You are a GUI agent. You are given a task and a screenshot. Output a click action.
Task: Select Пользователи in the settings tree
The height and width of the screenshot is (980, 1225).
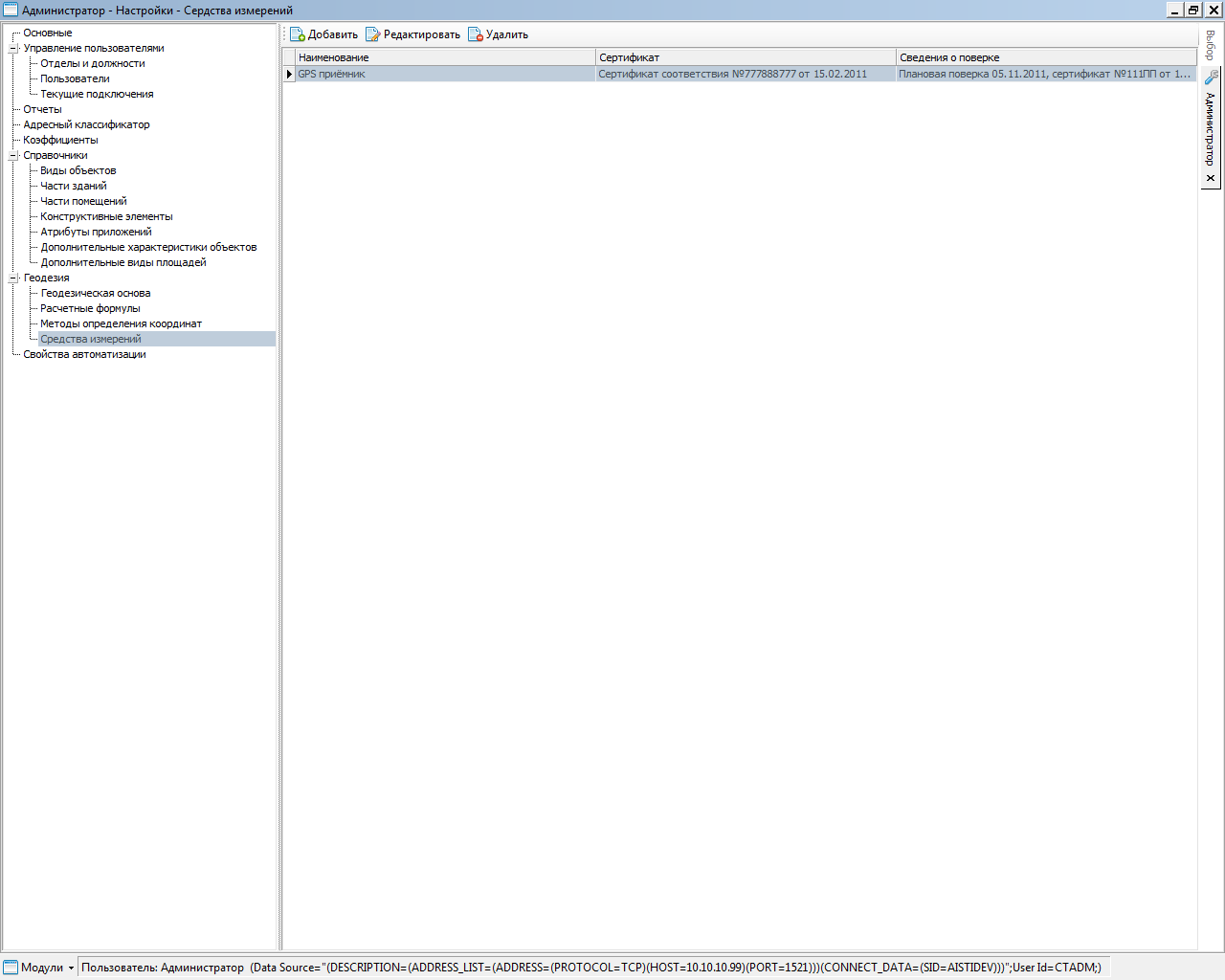click(x=75, y=78)
